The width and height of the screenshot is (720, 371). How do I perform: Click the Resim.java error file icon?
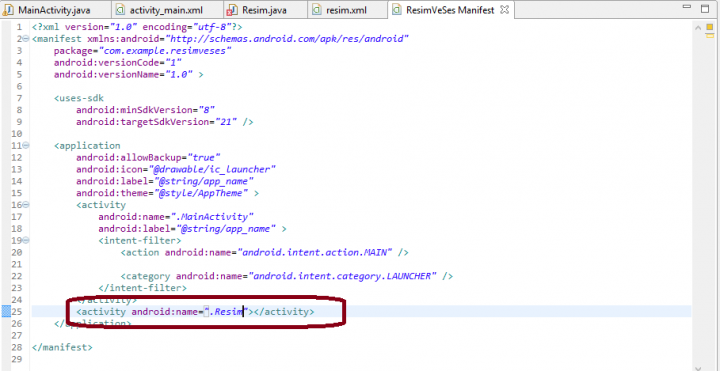pos(233,10)
